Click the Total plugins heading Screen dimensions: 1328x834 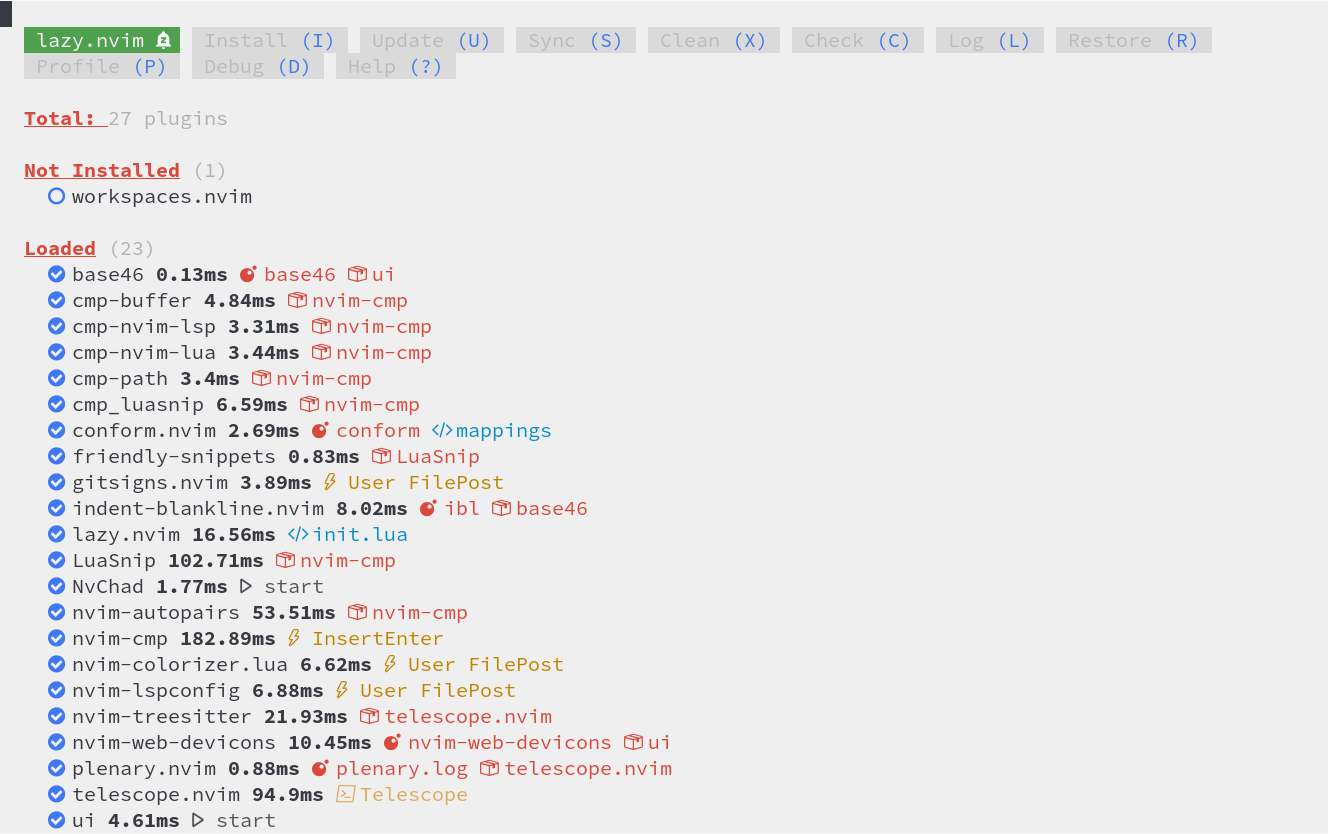[x=60, y=118]
